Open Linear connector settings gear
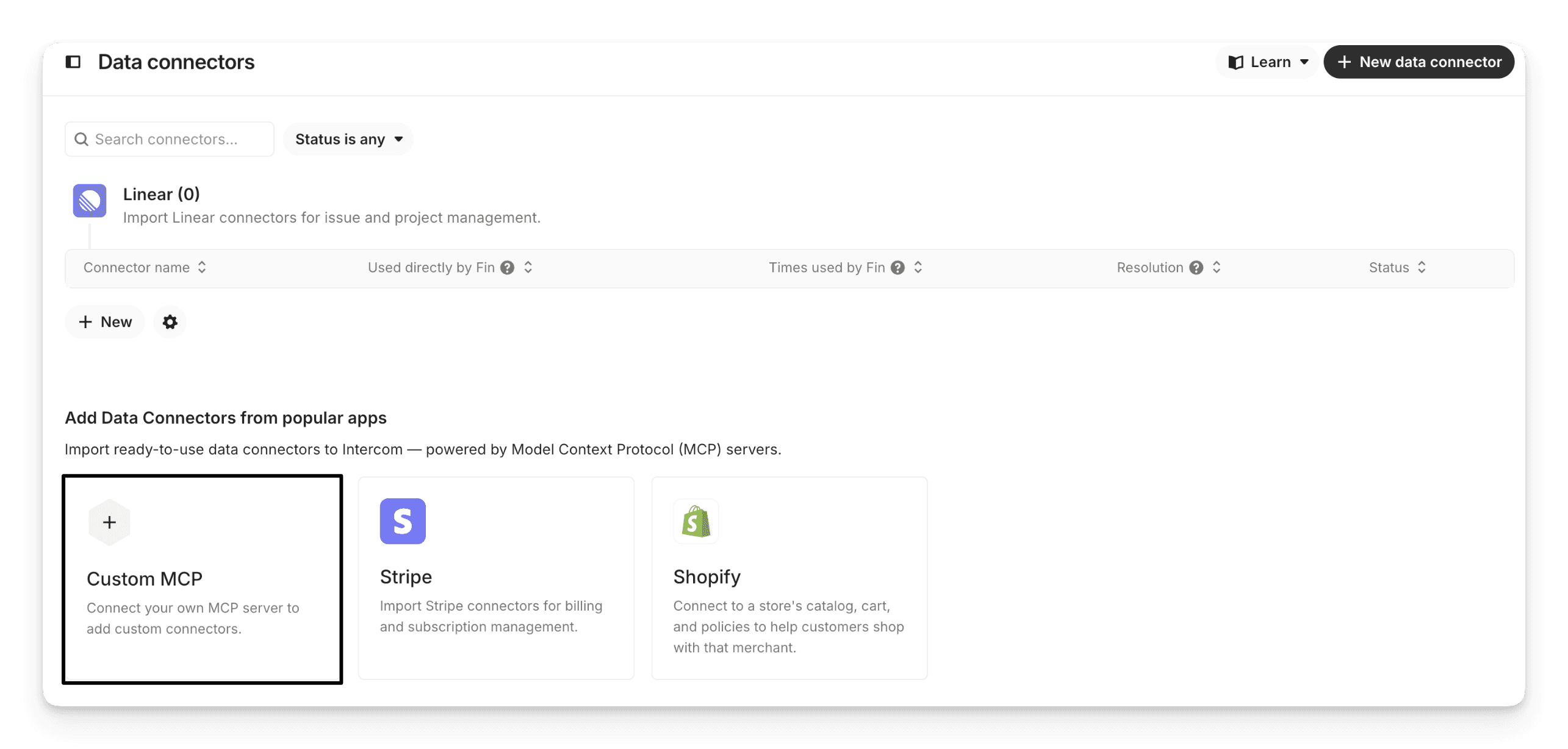The width and height of the screenshot is (1568, 749). click(x=170, y=322)
